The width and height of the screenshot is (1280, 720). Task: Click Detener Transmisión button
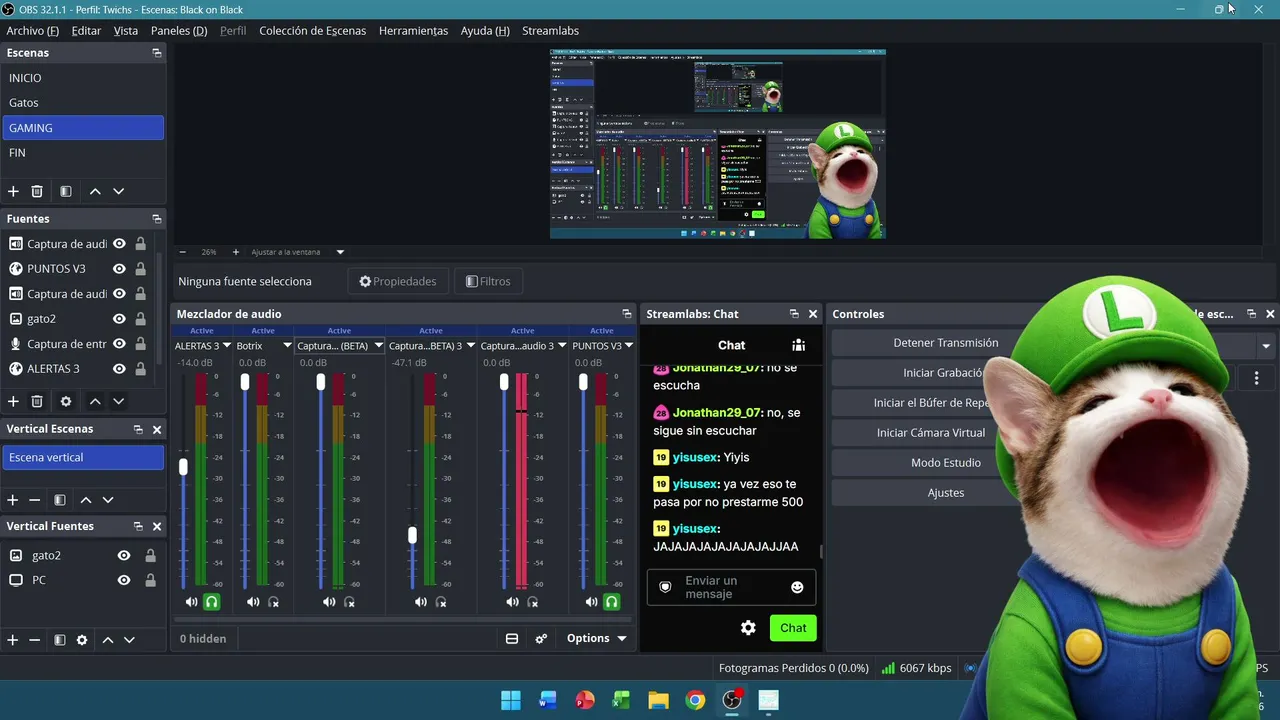(945, 343)
